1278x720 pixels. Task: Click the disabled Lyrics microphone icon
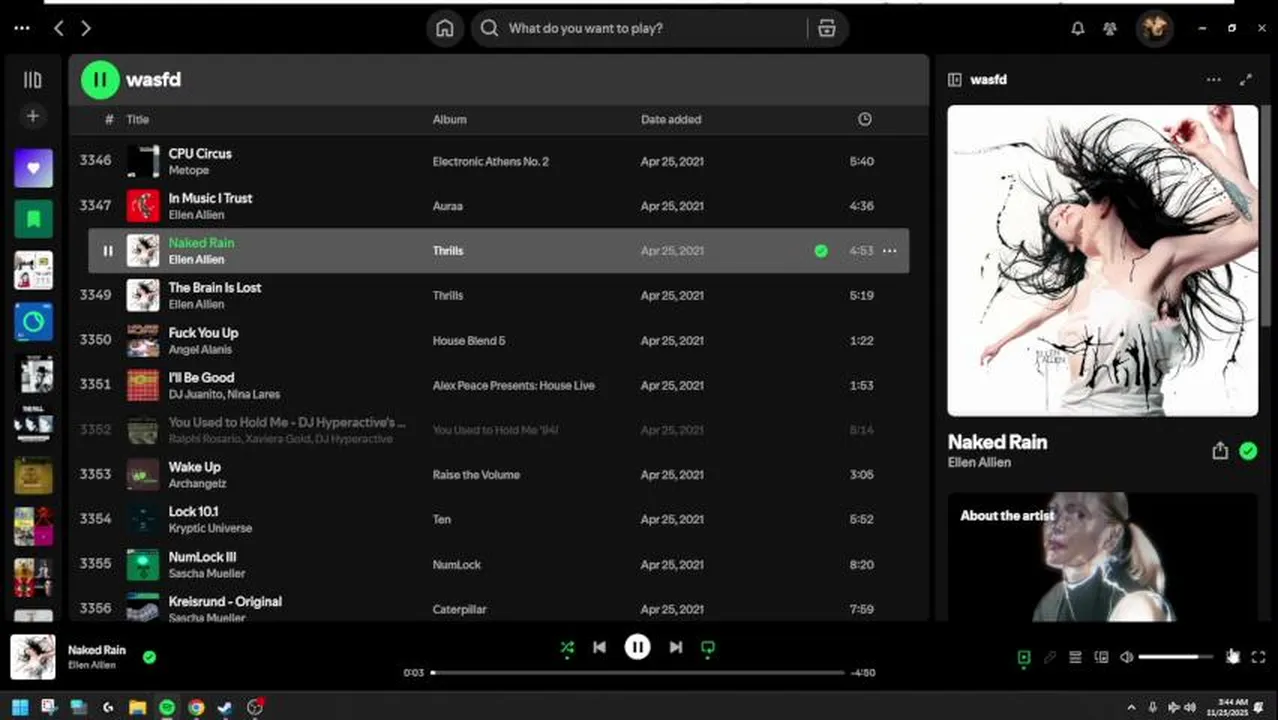pos(1049,657)
